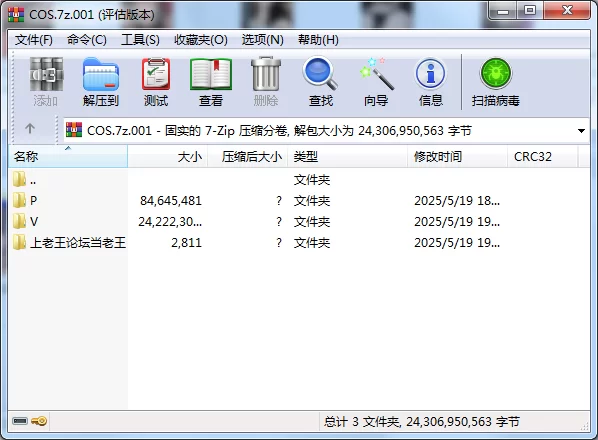Image resolution: width=598 pixels, height=440 pixels.
Task: Click the key password icon in status bar
Action: click(x=39, y=421)
